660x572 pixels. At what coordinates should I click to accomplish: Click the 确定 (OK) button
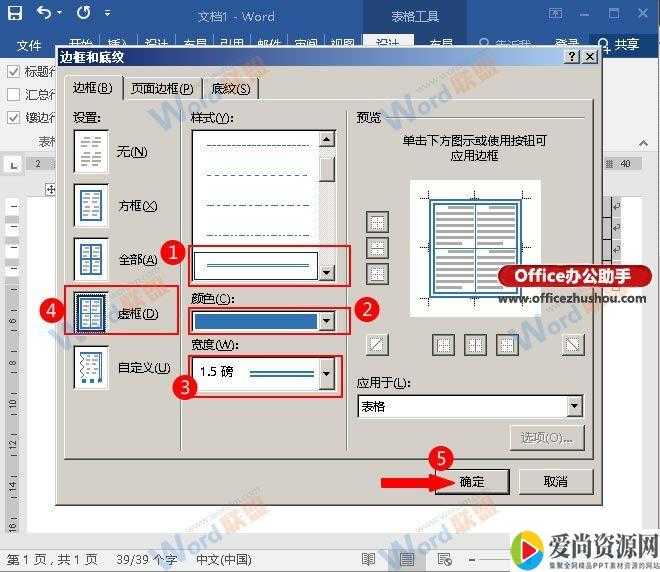pyautogui.click(x=471, y=481)
